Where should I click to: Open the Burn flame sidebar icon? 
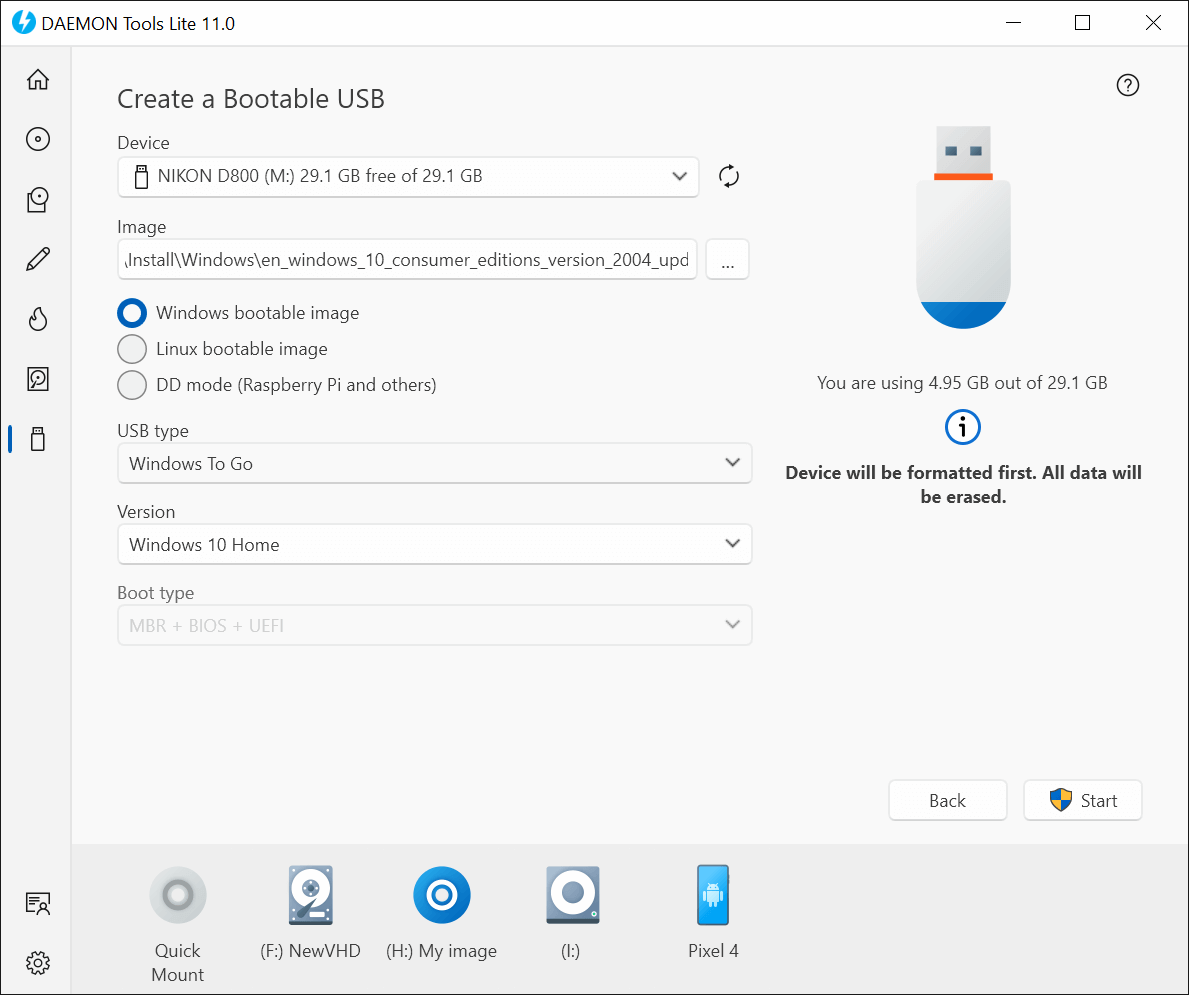tap(38, 319)
